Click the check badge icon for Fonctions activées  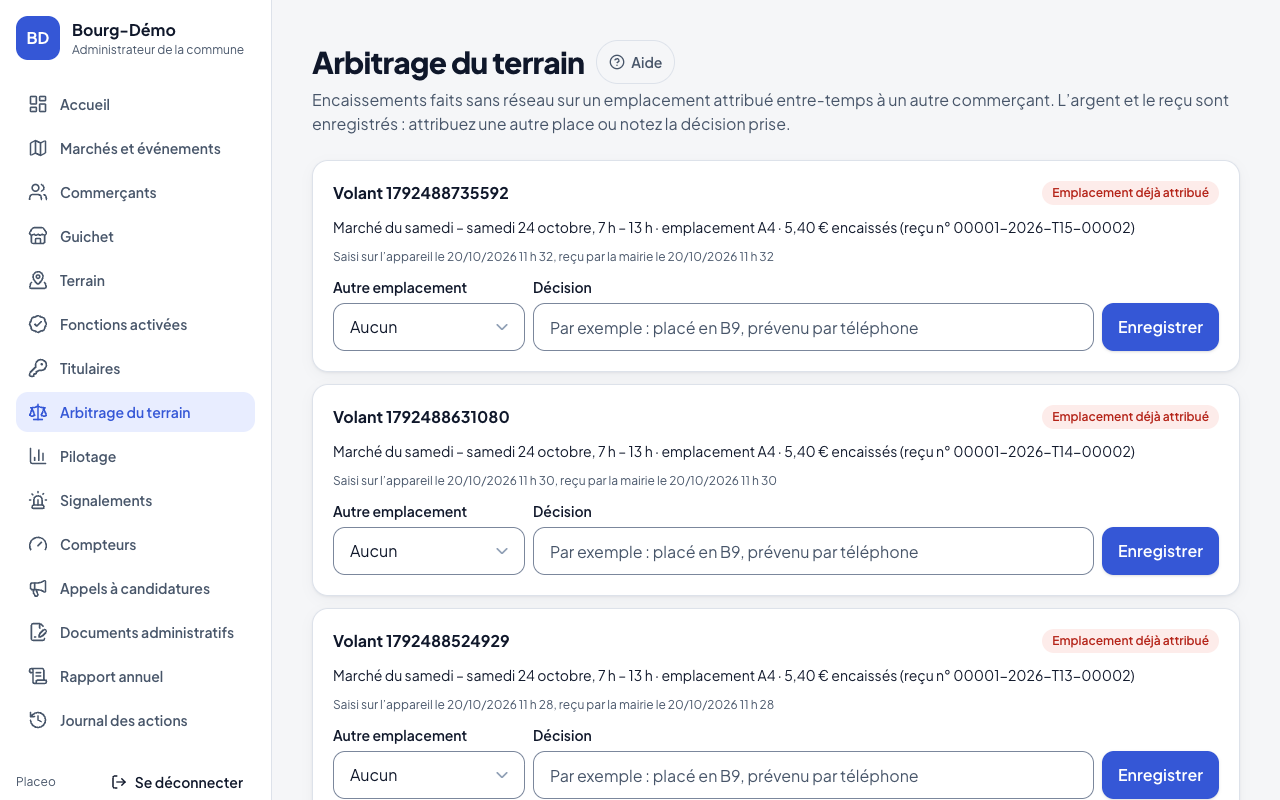[x=38, y=324]
